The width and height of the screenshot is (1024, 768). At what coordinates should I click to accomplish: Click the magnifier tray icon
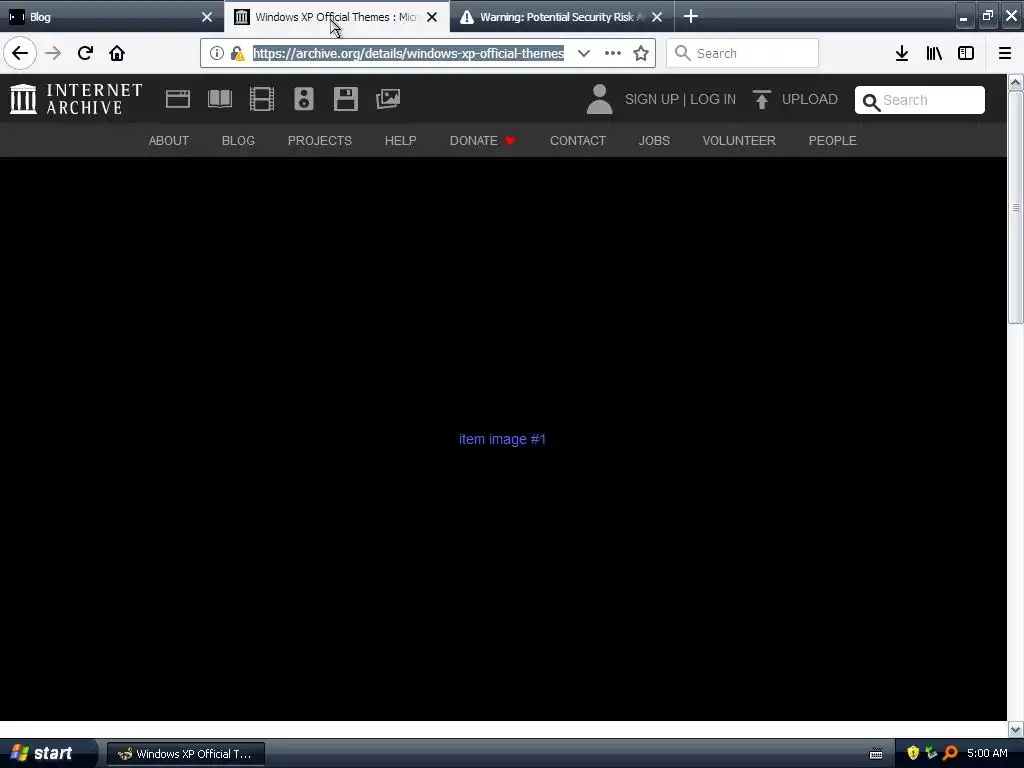pyautogui.click(x=950, y=753)
